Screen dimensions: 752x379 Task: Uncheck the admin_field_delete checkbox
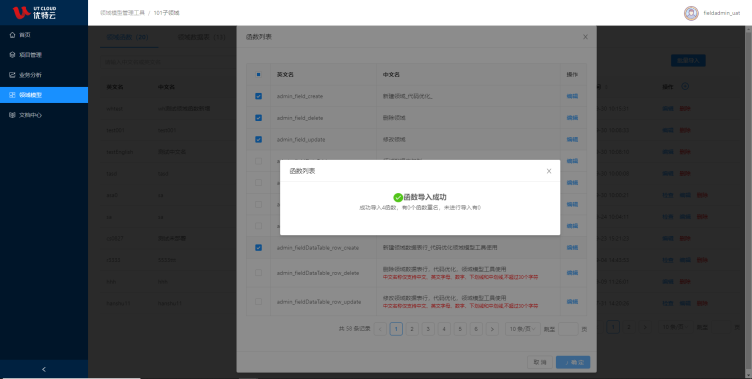pos(258,118)
